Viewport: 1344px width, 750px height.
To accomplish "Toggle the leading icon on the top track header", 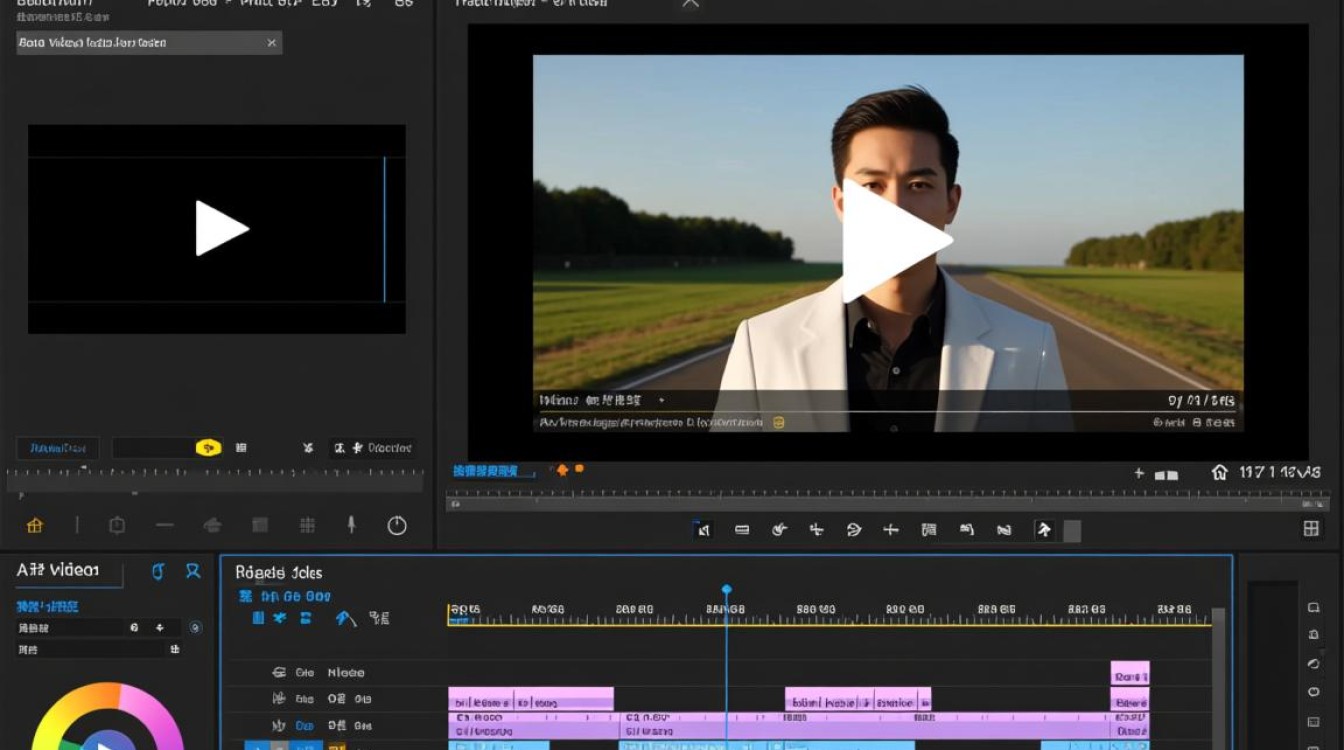I will point(280,673).
